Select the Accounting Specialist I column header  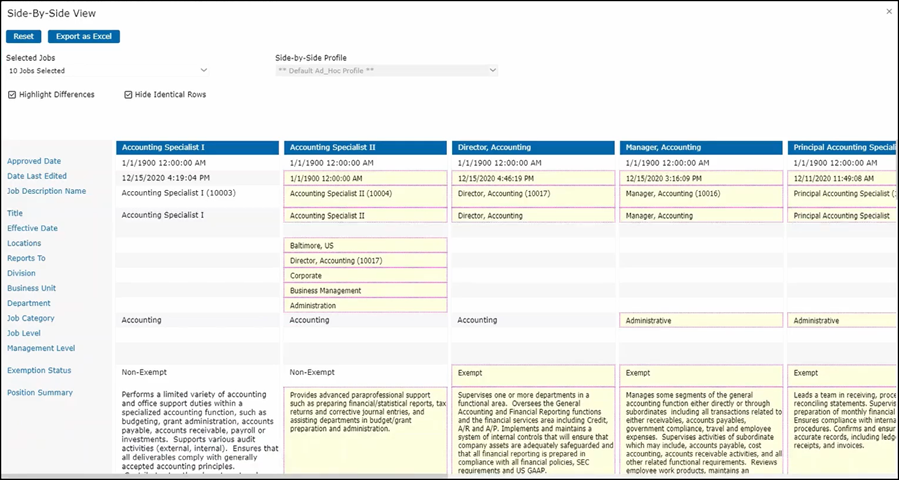pyautogui.click(x=197, y=148)
